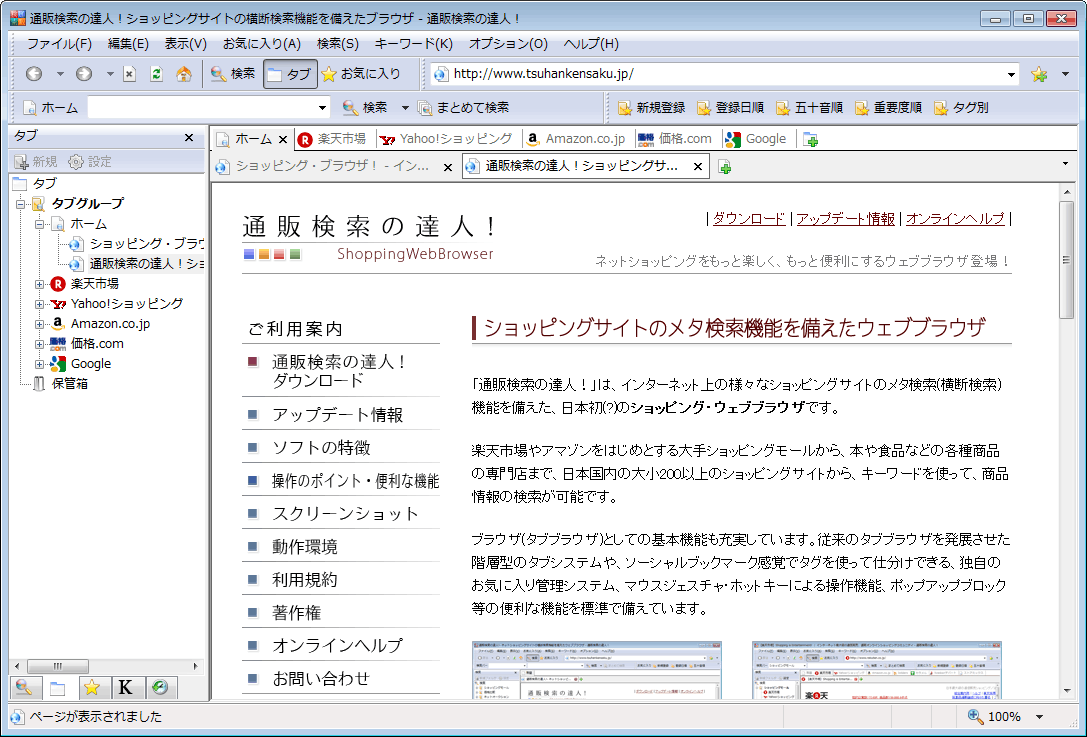
Task: Click the add-to-favorites star beside the address bar
Action: [1038, 74]
